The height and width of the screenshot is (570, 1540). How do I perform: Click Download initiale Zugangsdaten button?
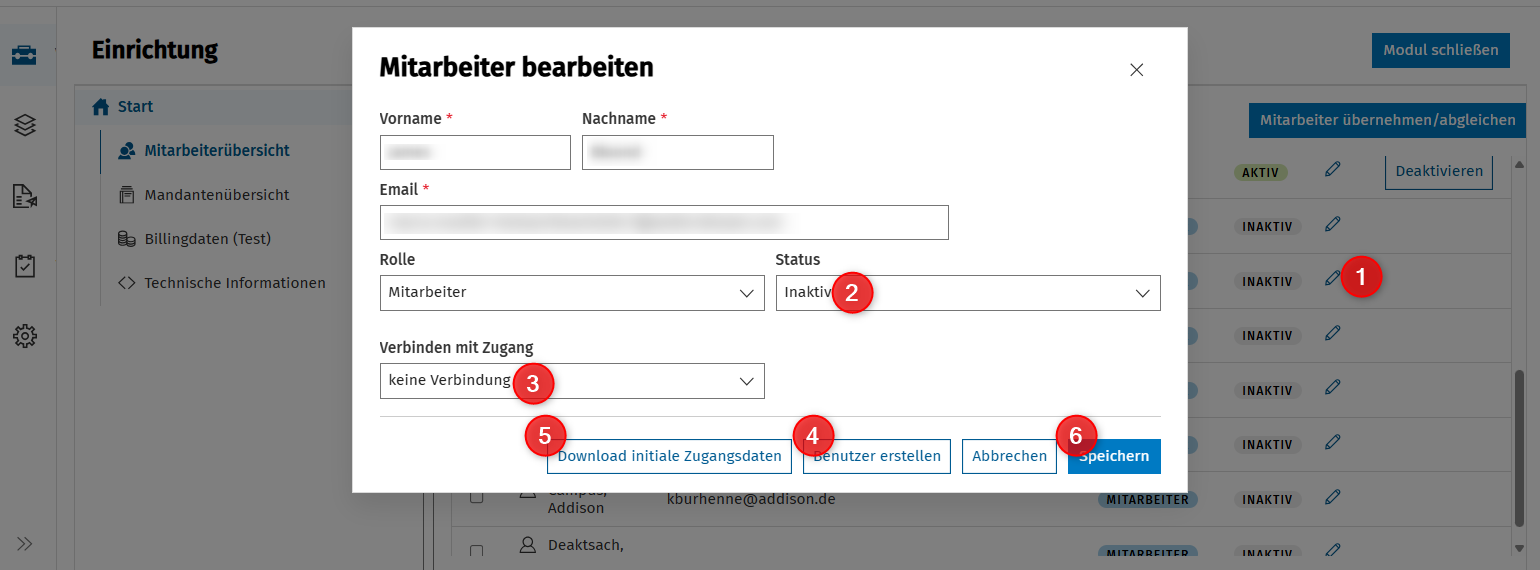669,456
